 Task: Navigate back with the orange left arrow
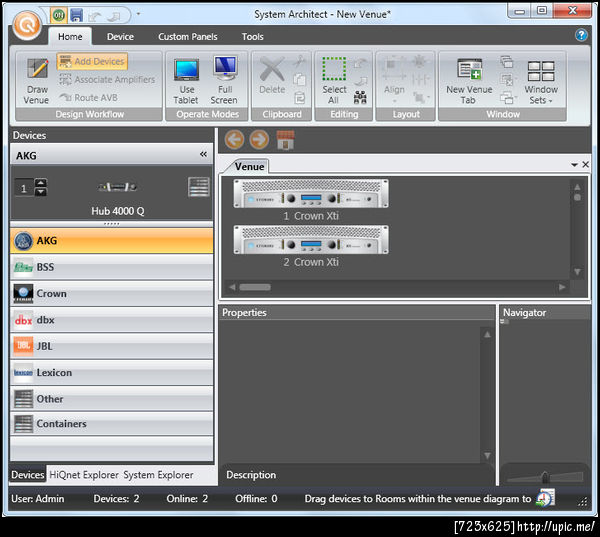click(234, 139)
